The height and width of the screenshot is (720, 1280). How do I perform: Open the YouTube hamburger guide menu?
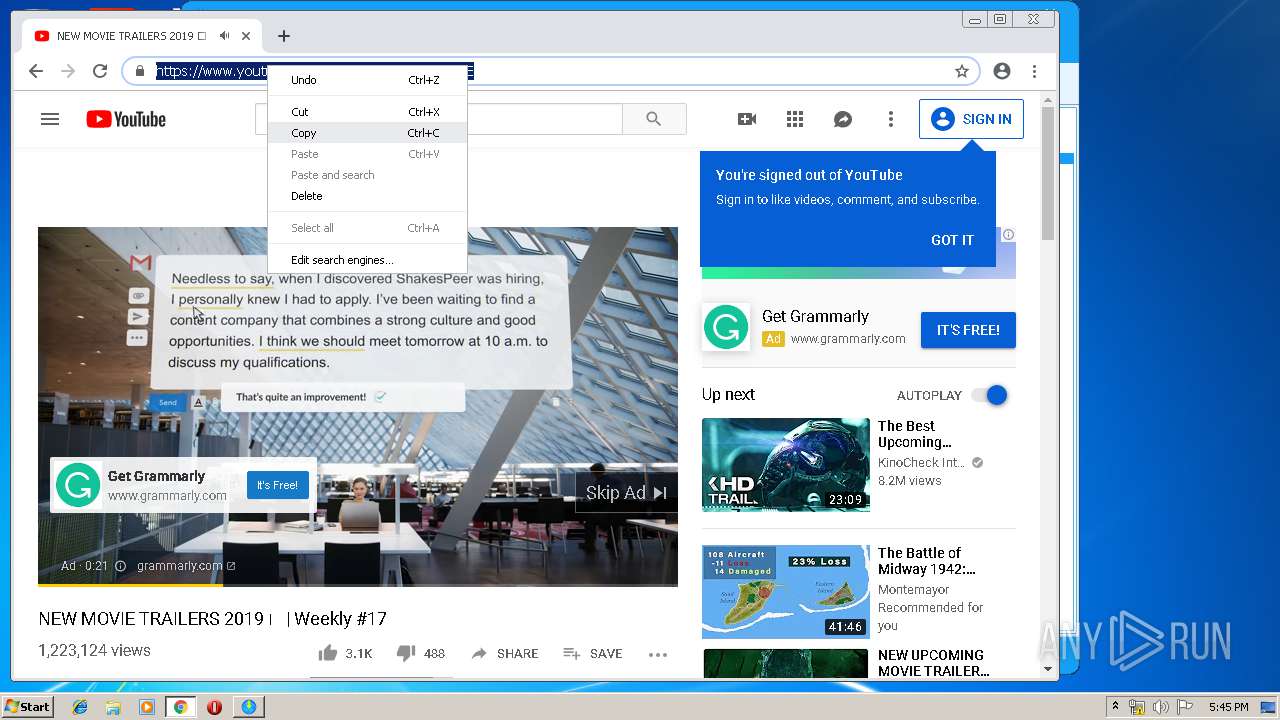click(50, 119)
